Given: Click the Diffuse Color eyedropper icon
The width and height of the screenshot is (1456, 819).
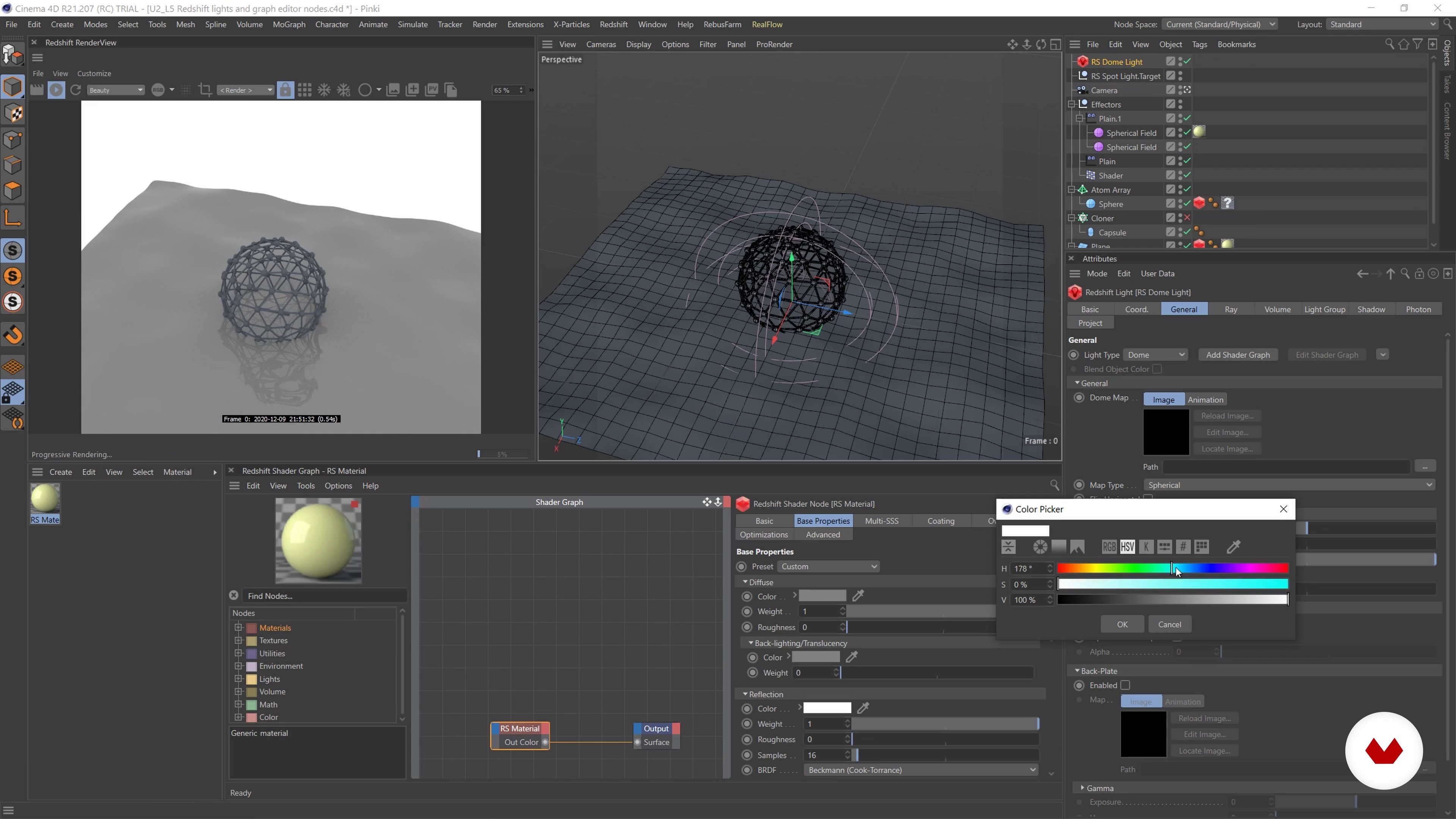Looking at the screenshot, I should pos(858,596).
